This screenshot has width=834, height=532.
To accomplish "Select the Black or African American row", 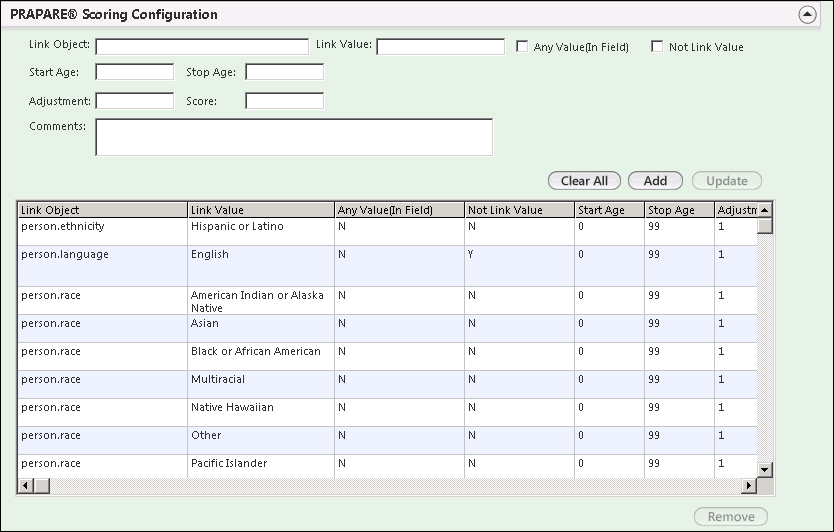I will (387, 356).
